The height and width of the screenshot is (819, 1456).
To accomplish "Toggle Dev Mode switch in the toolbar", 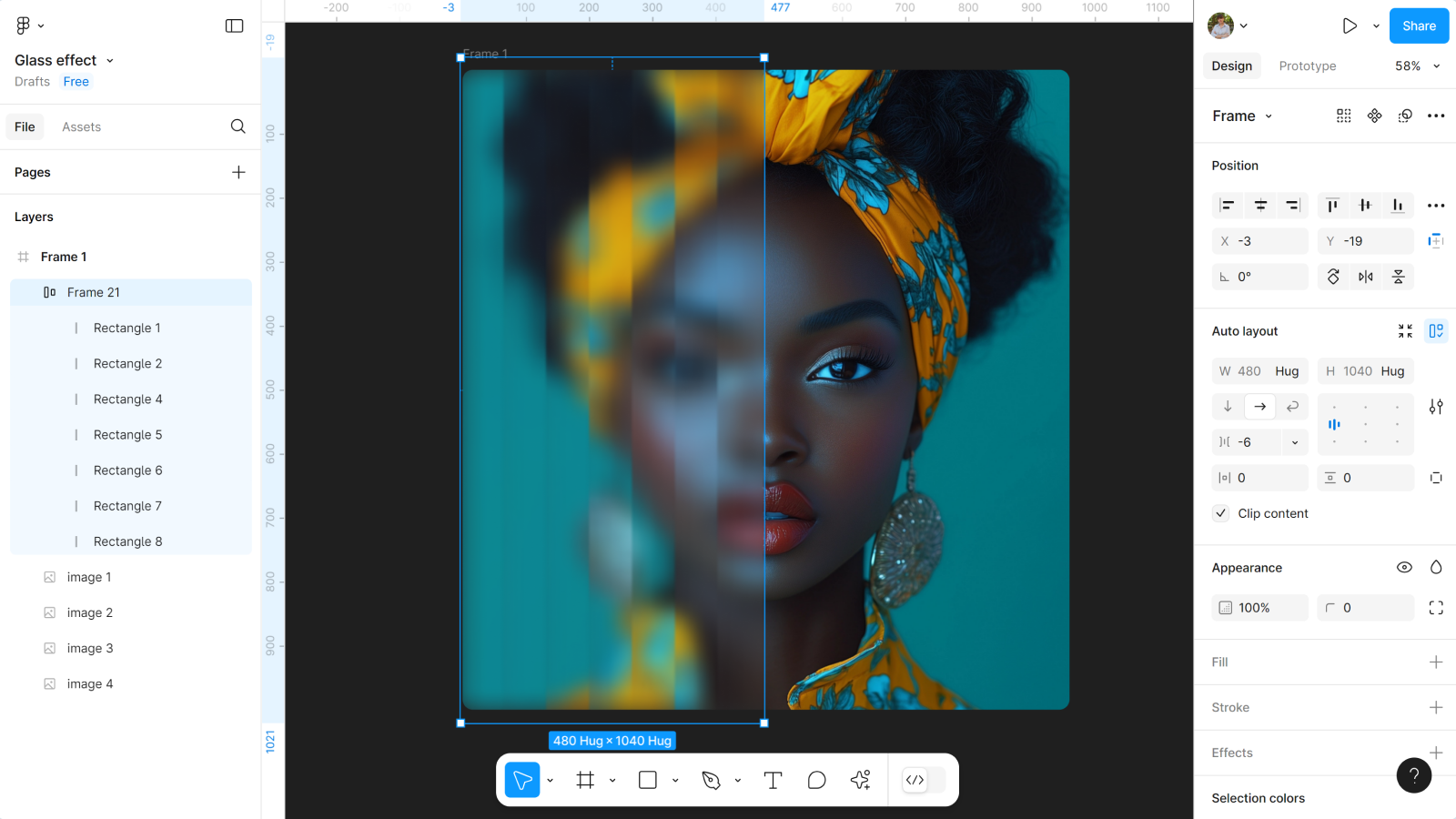I will coord(924,780).
